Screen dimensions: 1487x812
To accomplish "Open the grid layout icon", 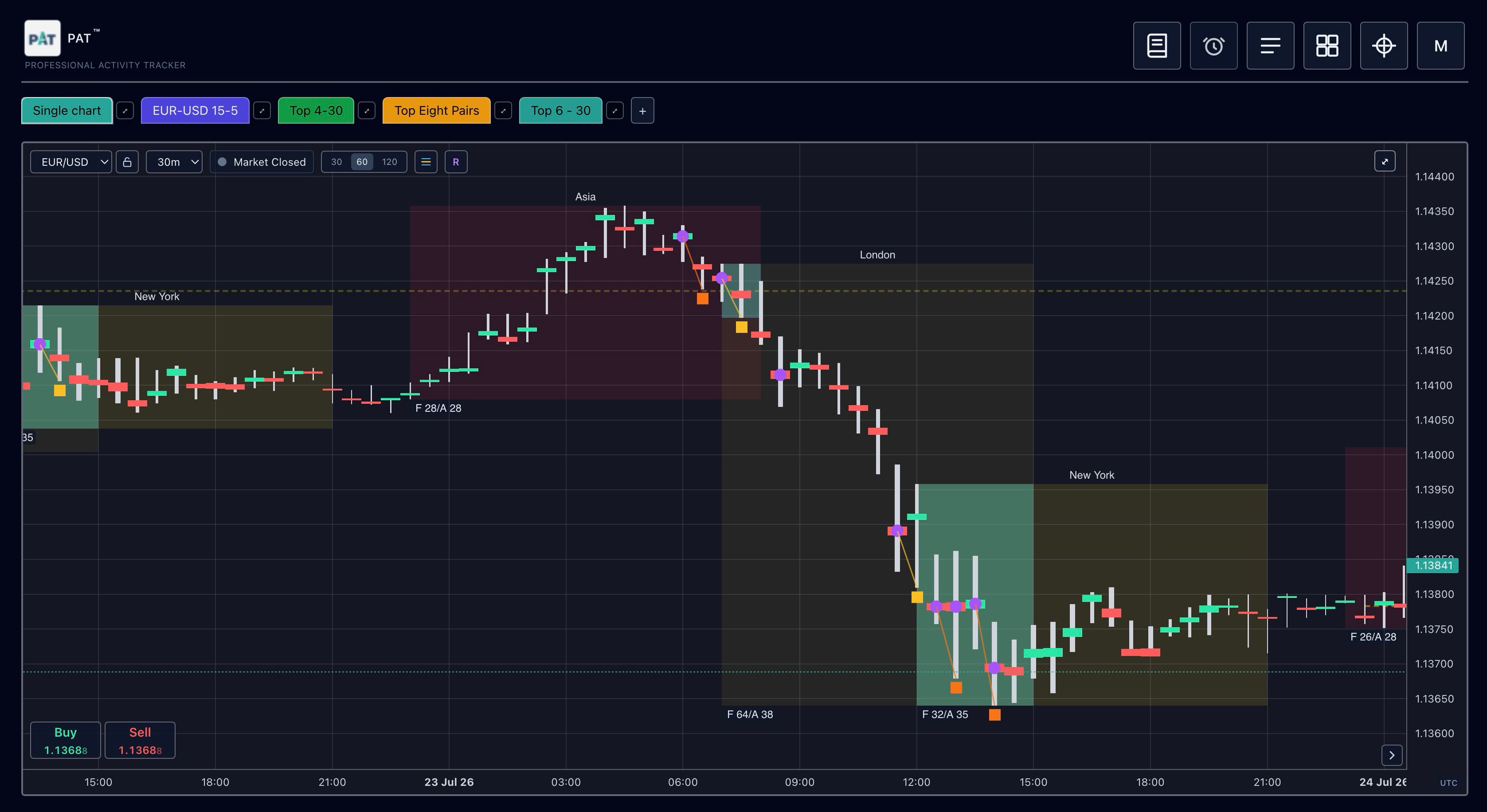I will pyautogui.click(x=1327, y=46).
